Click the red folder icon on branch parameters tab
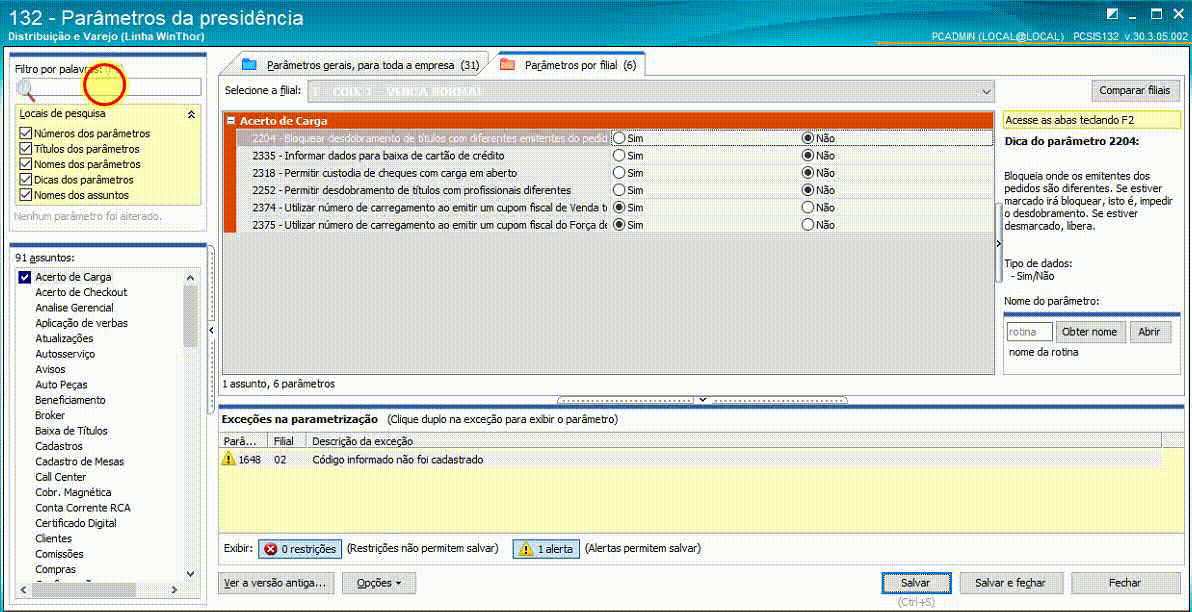This screenshot has height=612, width=1192. (x=507, y=65)
